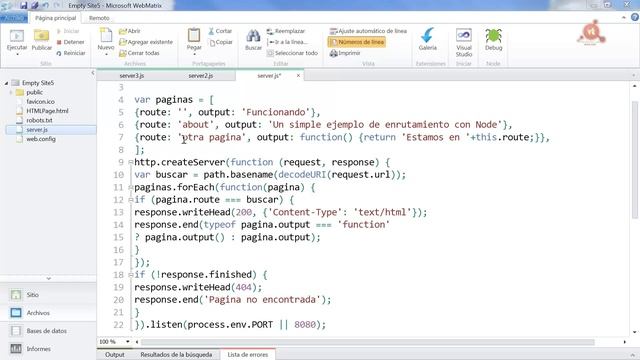Click the Imprimir printer button
640x360 pixels.
345,53
